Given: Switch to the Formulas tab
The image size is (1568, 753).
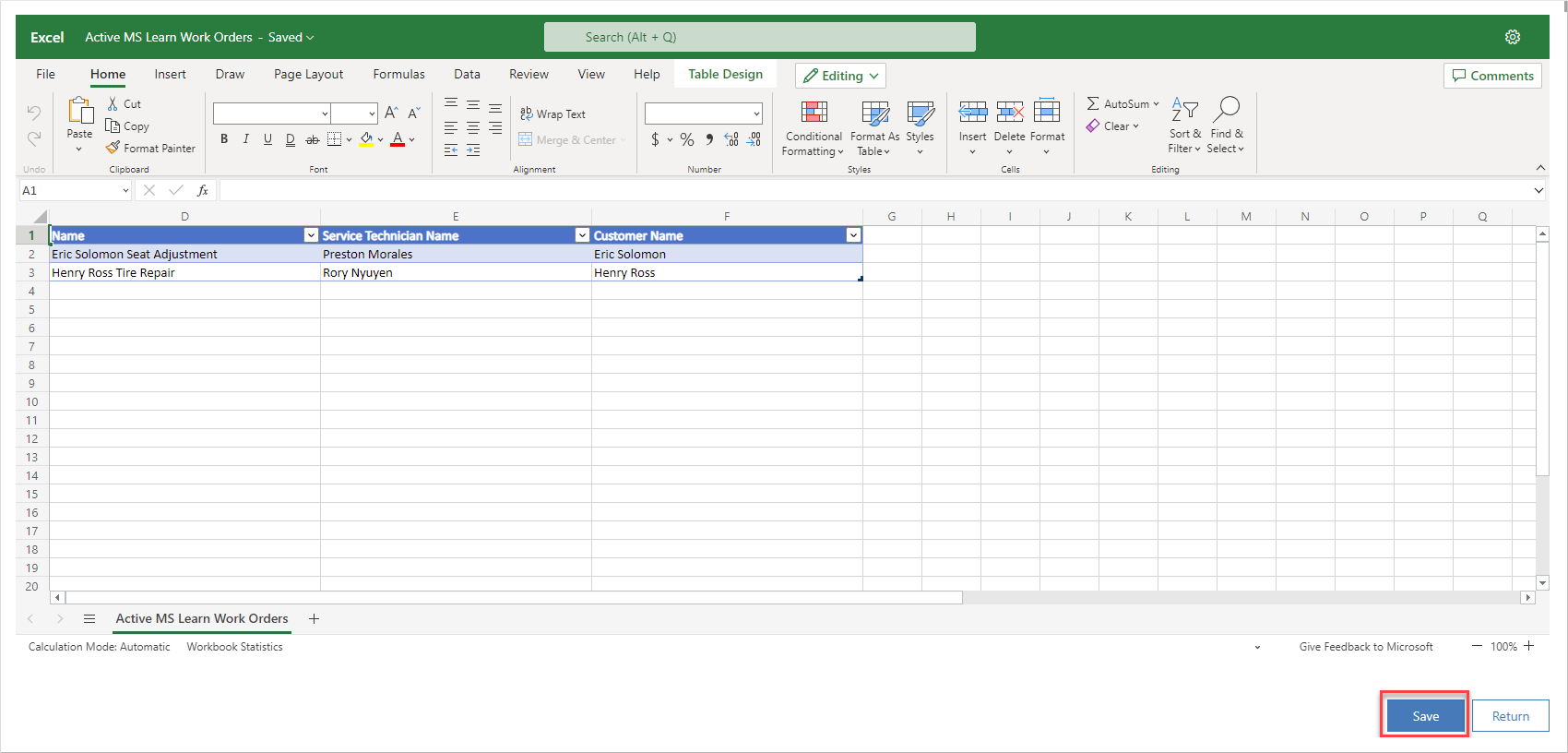Looking at the screenshot, I should [x=398, y=74].
